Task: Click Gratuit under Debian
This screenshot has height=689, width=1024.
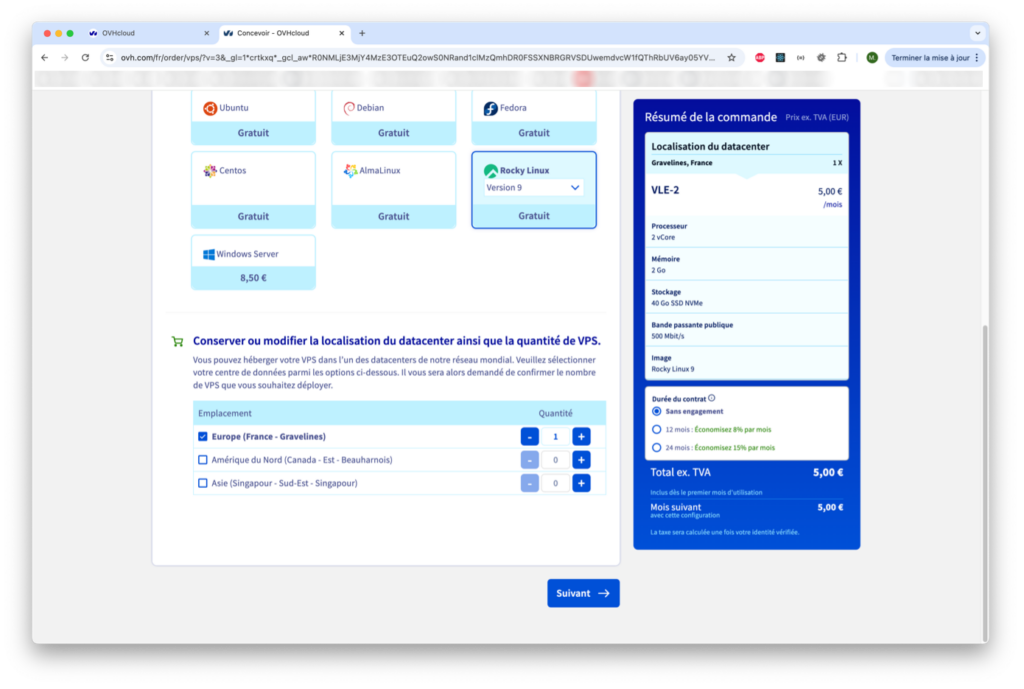Action: (394, 133)
